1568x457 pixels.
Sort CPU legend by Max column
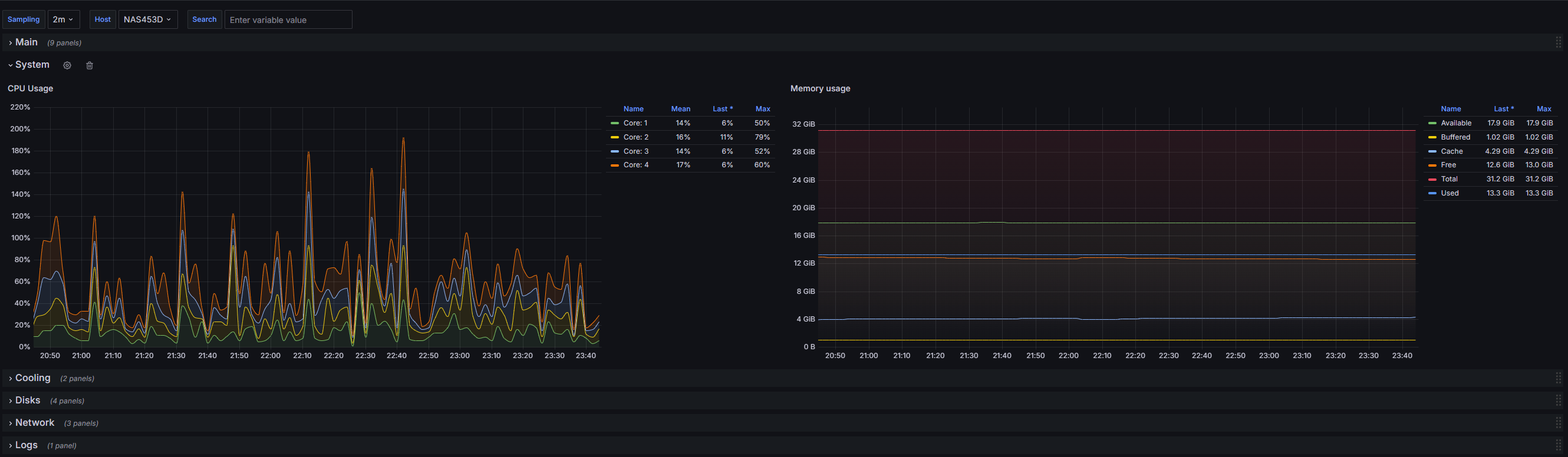pos(763,109)
